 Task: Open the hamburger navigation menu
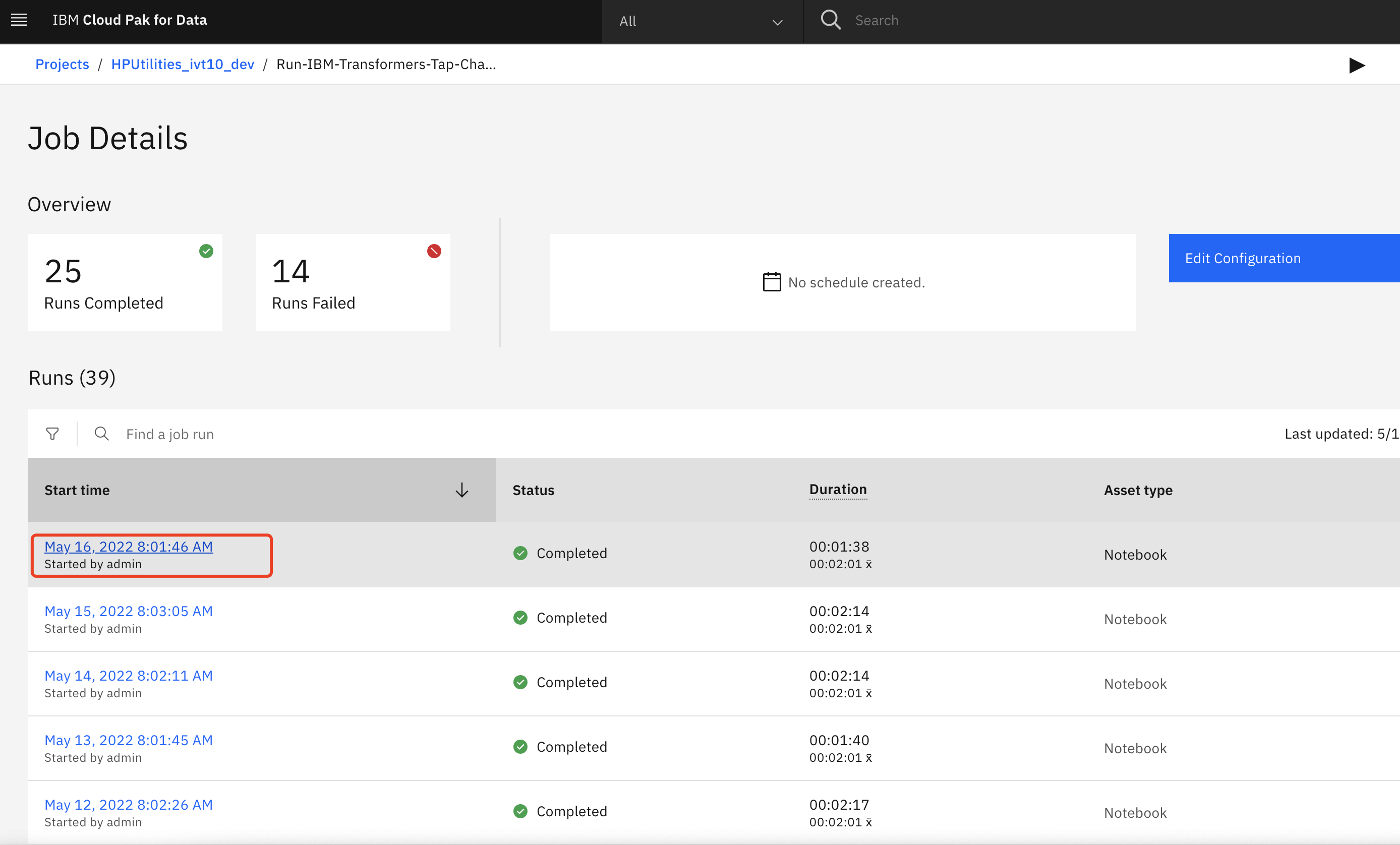(x=19, y=21)
